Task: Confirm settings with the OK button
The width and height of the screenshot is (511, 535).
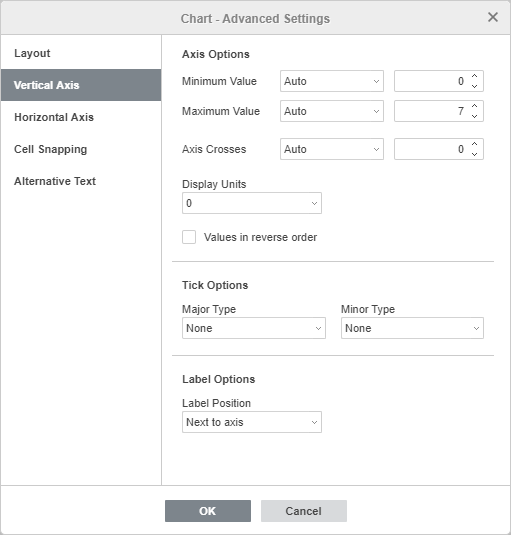Action: click(x=208, y=511)
